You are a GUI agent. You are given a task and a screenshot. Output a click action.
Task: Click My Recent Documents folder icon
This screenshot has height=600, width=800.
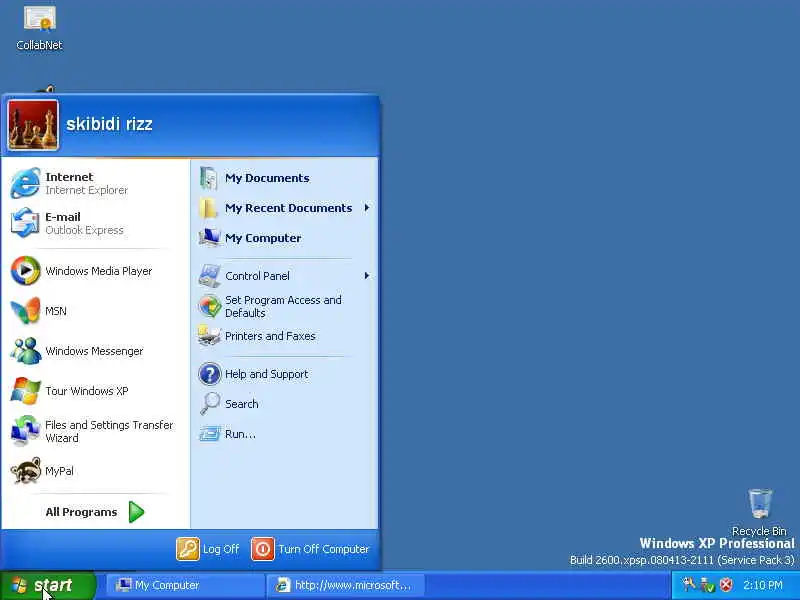pos(209,208)
